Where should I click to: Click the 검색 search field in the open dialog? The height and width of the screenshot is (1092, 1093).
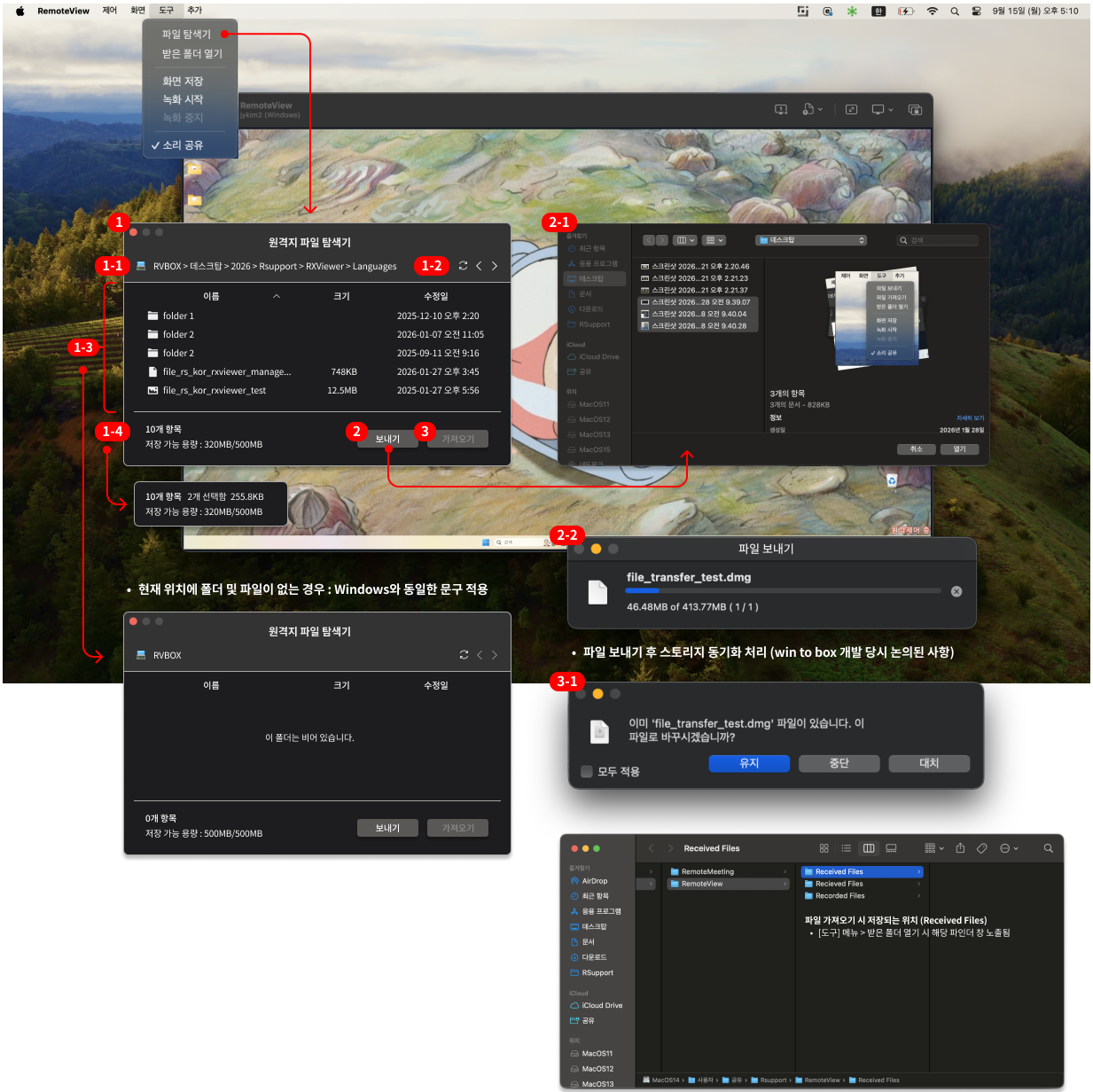click(x=939, y=240)
